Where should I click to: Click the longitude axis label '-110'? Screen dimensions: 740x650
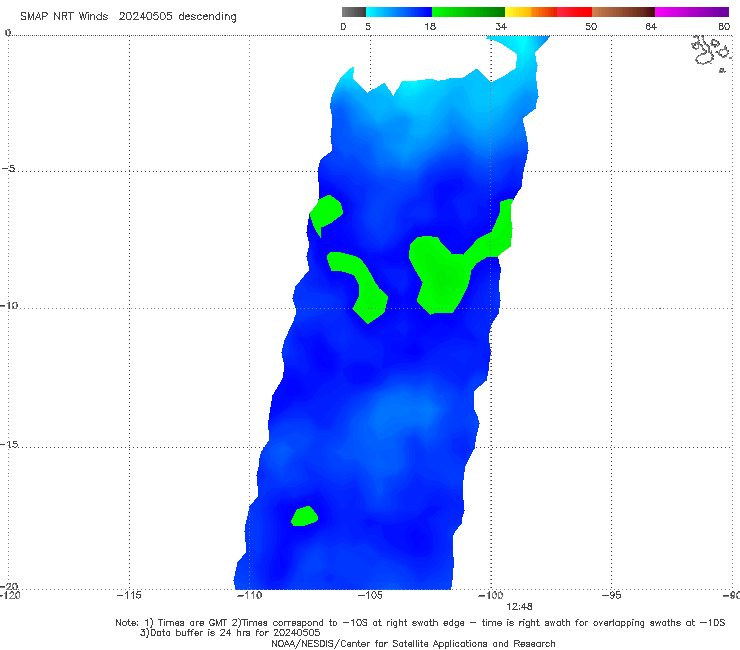(249, 595)
